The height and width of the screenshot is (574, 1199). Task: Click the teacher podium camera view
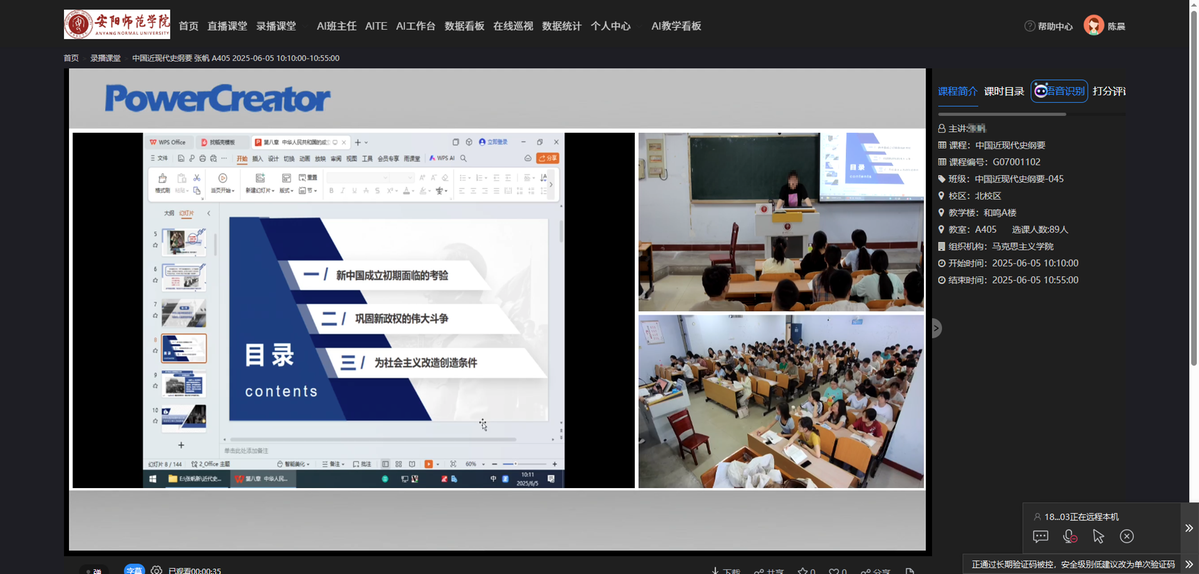tap(781, 222)
